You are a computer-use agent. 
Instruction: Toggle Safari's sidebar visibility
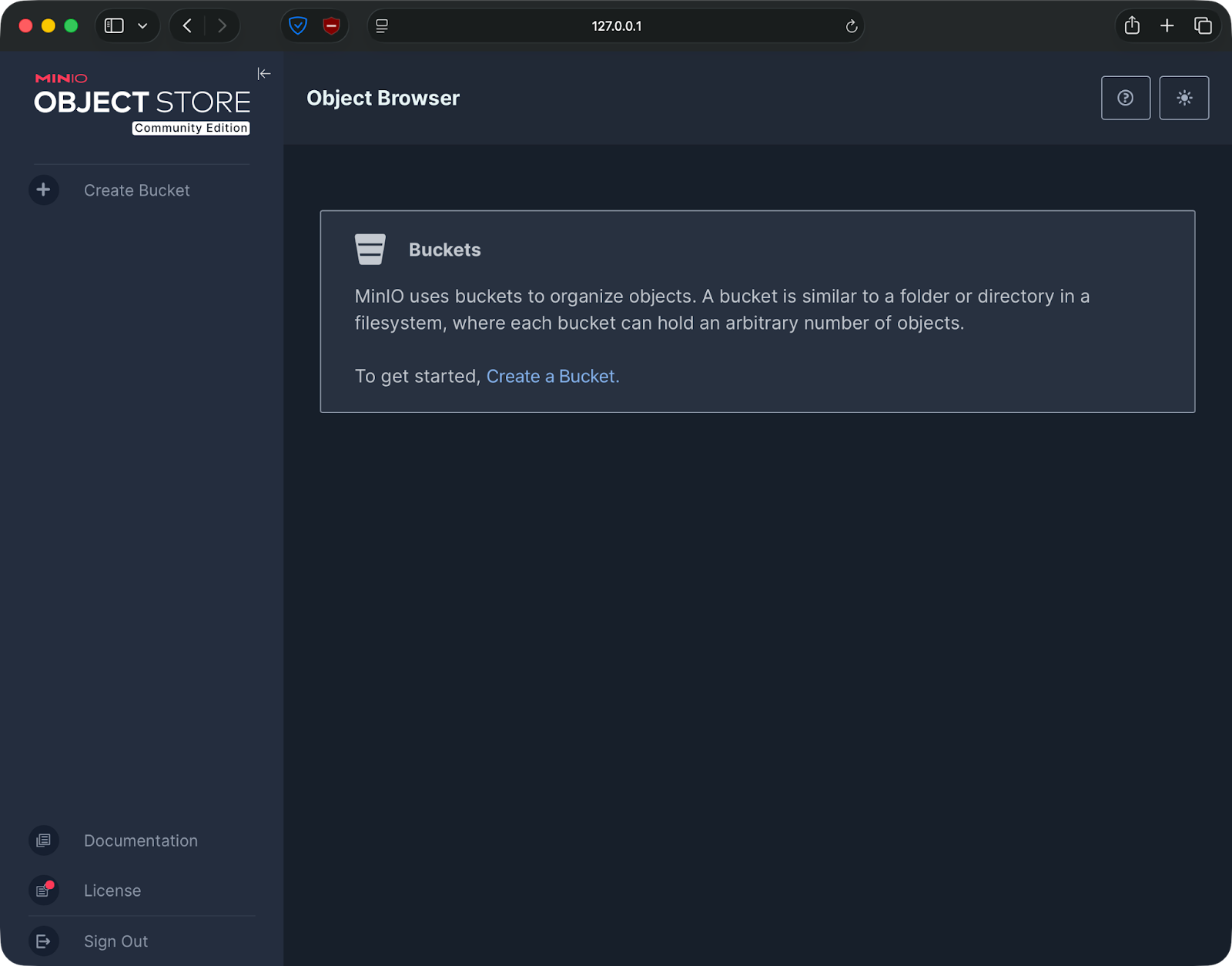click(x=113, y=25)
